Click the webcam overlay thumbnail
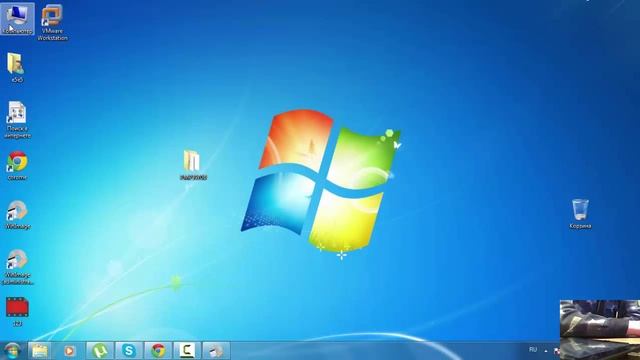 (600, 330)
